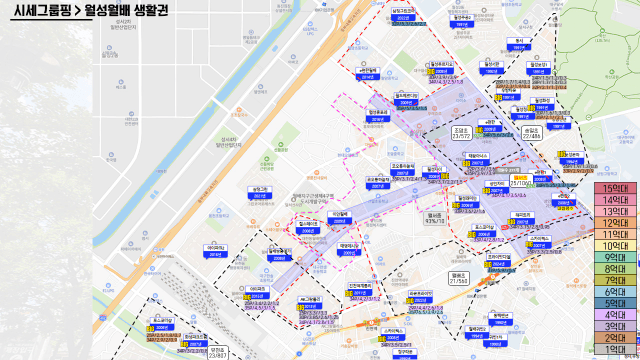Screen dimensions: 640x360
Task: Click the 송일초 22/486 school label
Action: (531, 133)
